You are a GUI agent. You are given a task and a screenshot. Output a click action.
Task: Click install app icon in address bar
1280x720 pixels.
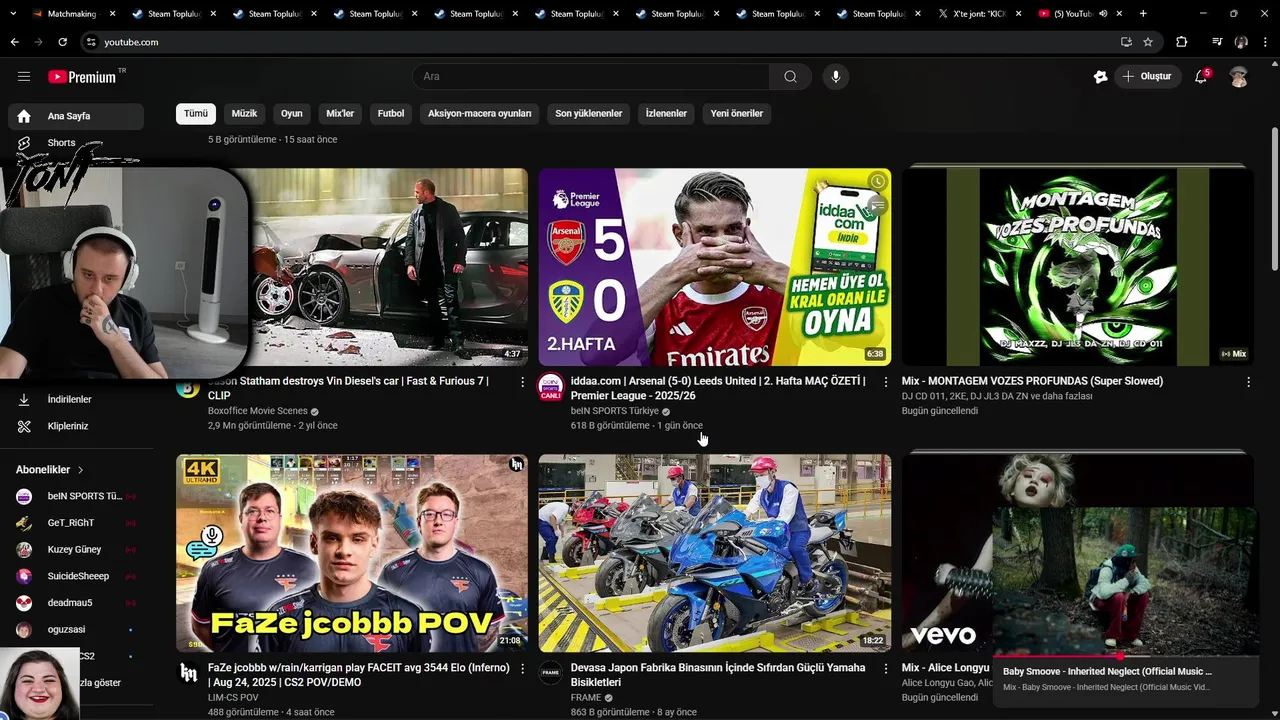(1126, 42)
